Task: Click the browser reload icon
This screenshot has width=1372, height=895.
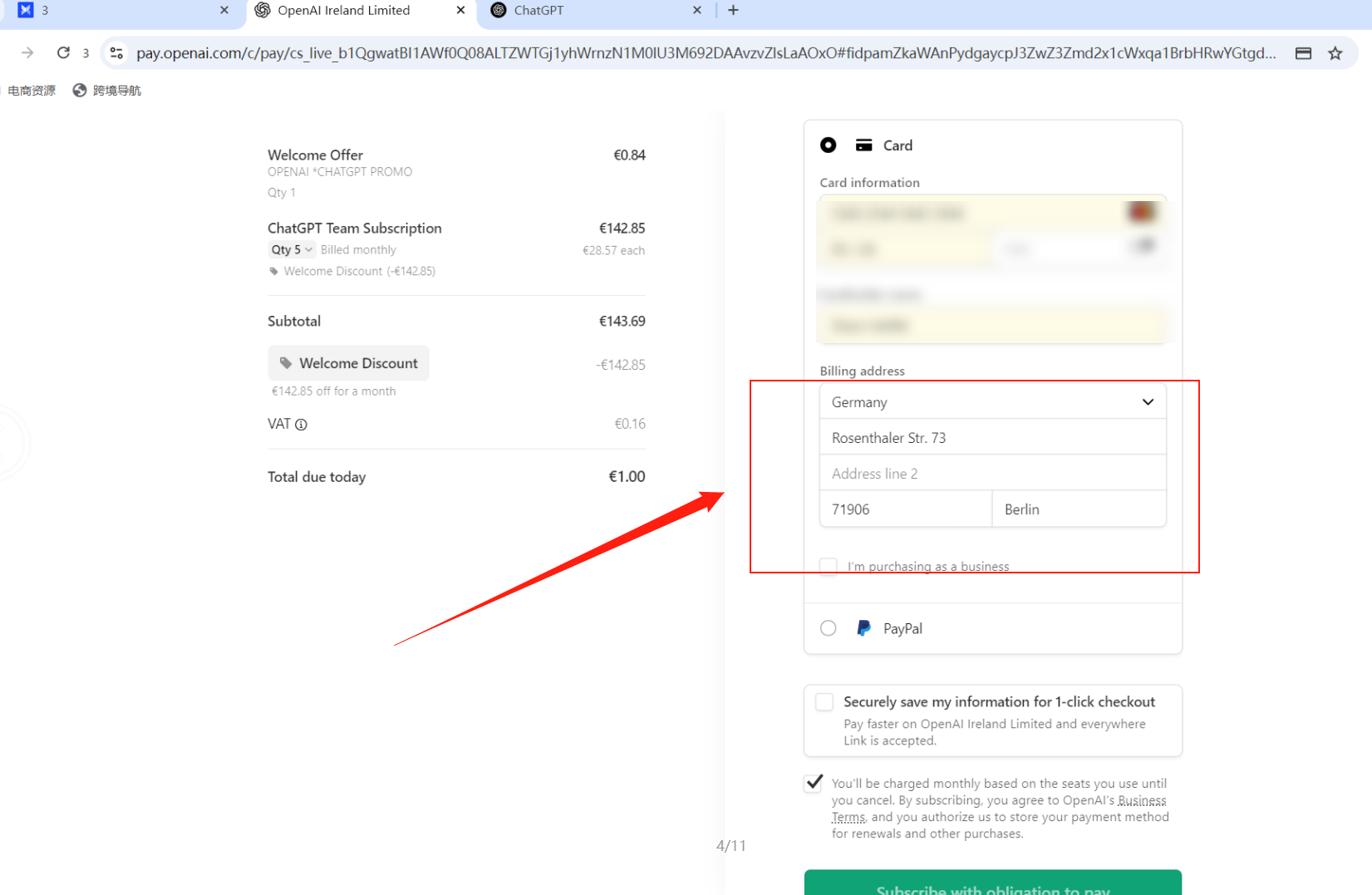Action: point(63,53)
